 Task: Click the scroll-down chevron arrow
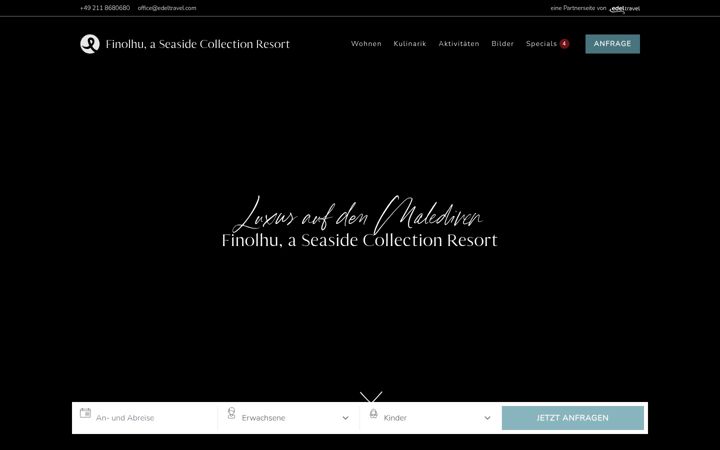[x=371, y=398]
